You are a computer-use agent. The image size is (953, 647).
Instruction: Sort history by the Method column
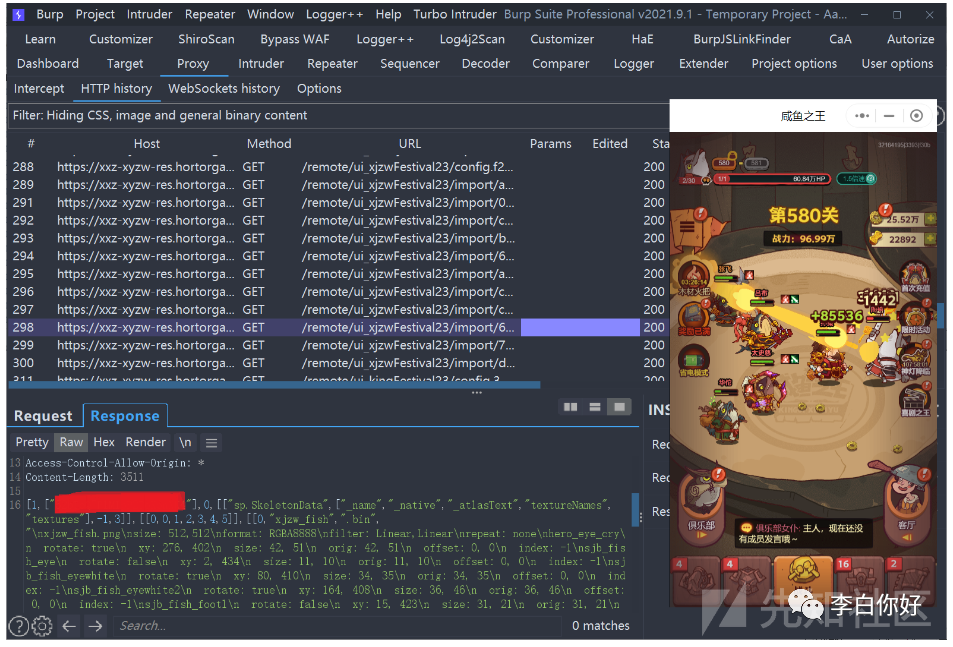tap(269, 143)
